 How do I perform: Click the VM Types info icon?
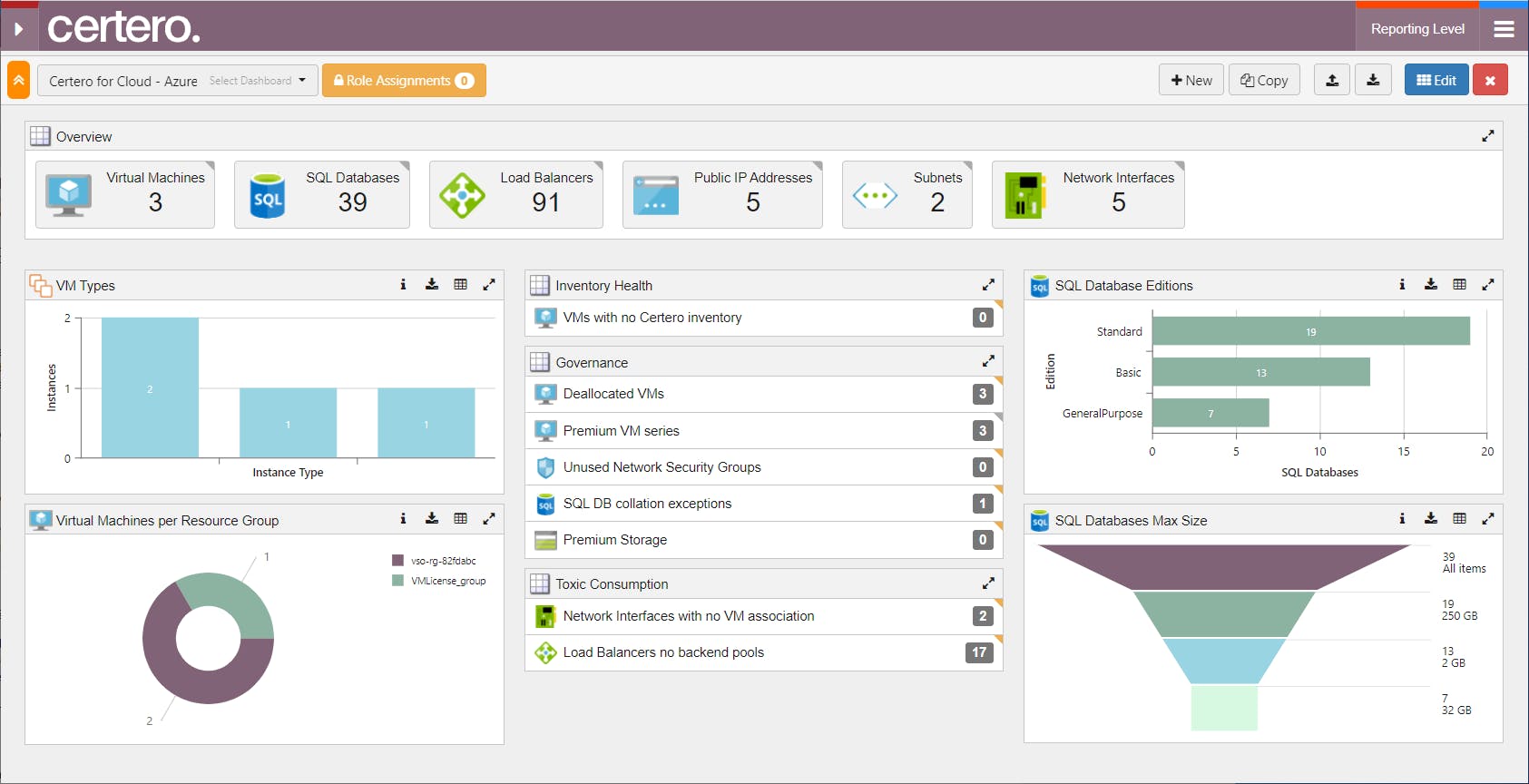[403, 285]
